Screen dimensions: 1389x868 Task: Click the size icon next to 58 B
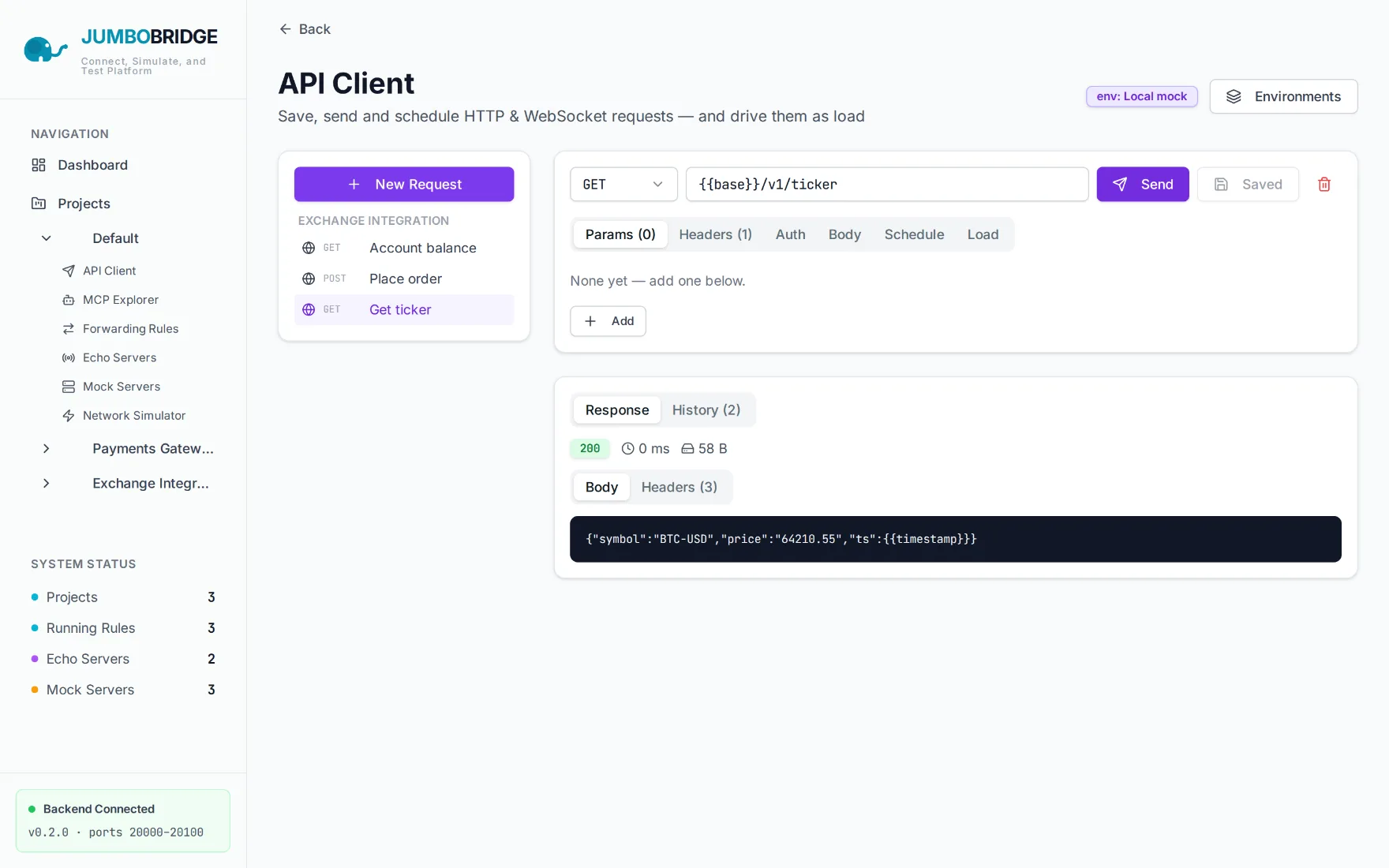687,449
